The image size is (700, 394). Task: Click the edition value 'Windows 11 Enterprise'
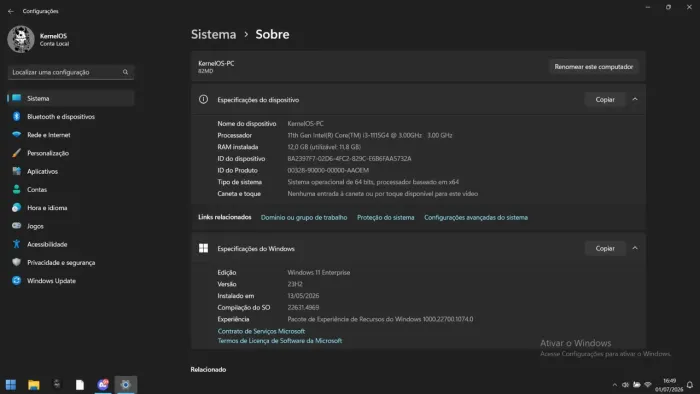319,272
